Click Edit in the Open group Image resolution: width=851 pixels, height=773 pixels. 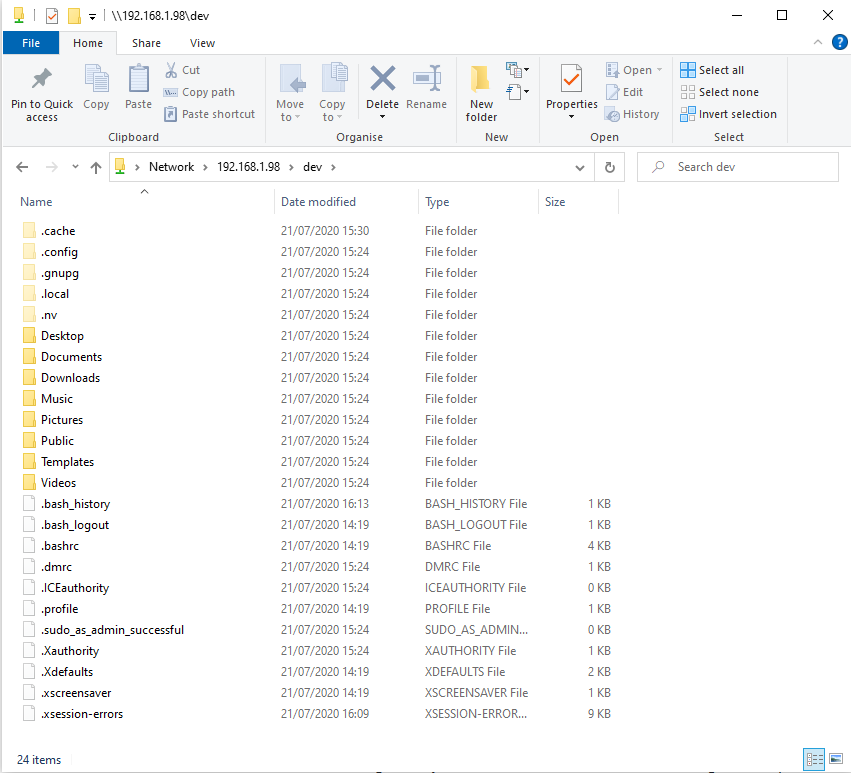tap(625, 92)
